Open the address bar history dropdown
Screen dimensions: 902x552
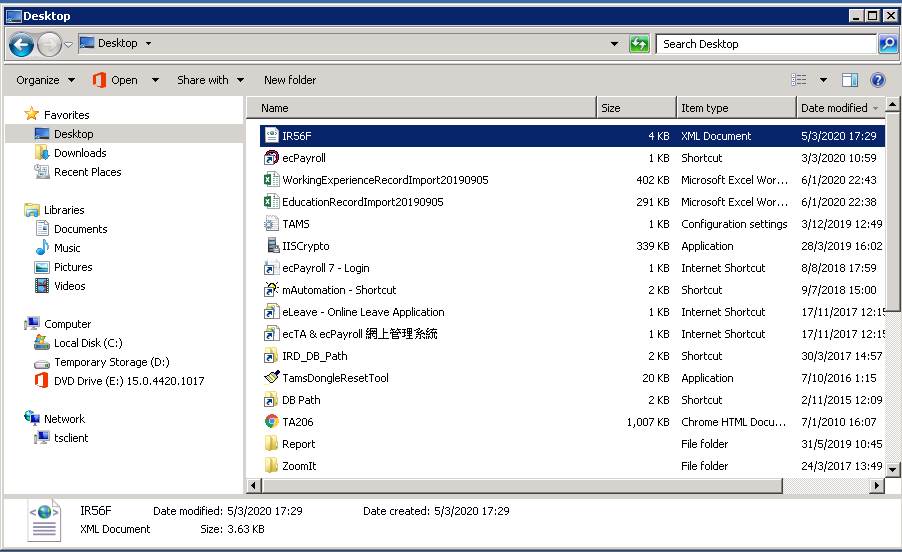coord(614,44)
